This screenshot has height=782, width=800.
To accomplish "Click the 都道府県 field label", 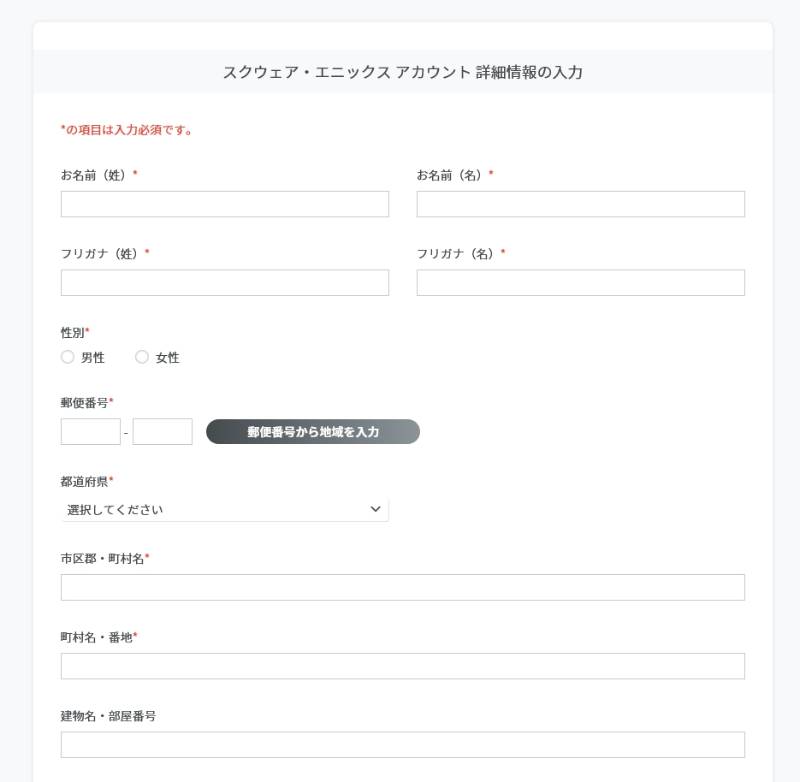I will tap(87, 482).
